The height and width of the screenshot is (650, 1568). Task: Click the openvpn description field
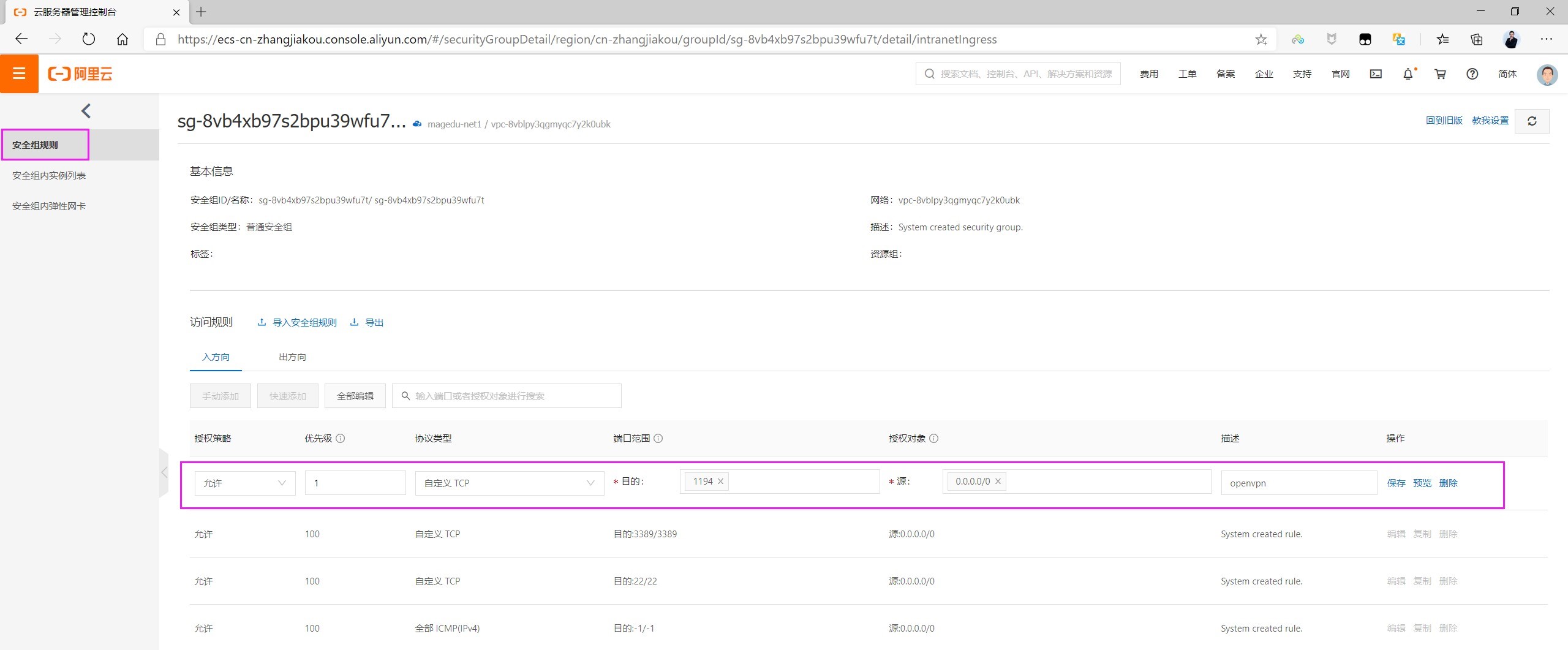pos(1299,483)
